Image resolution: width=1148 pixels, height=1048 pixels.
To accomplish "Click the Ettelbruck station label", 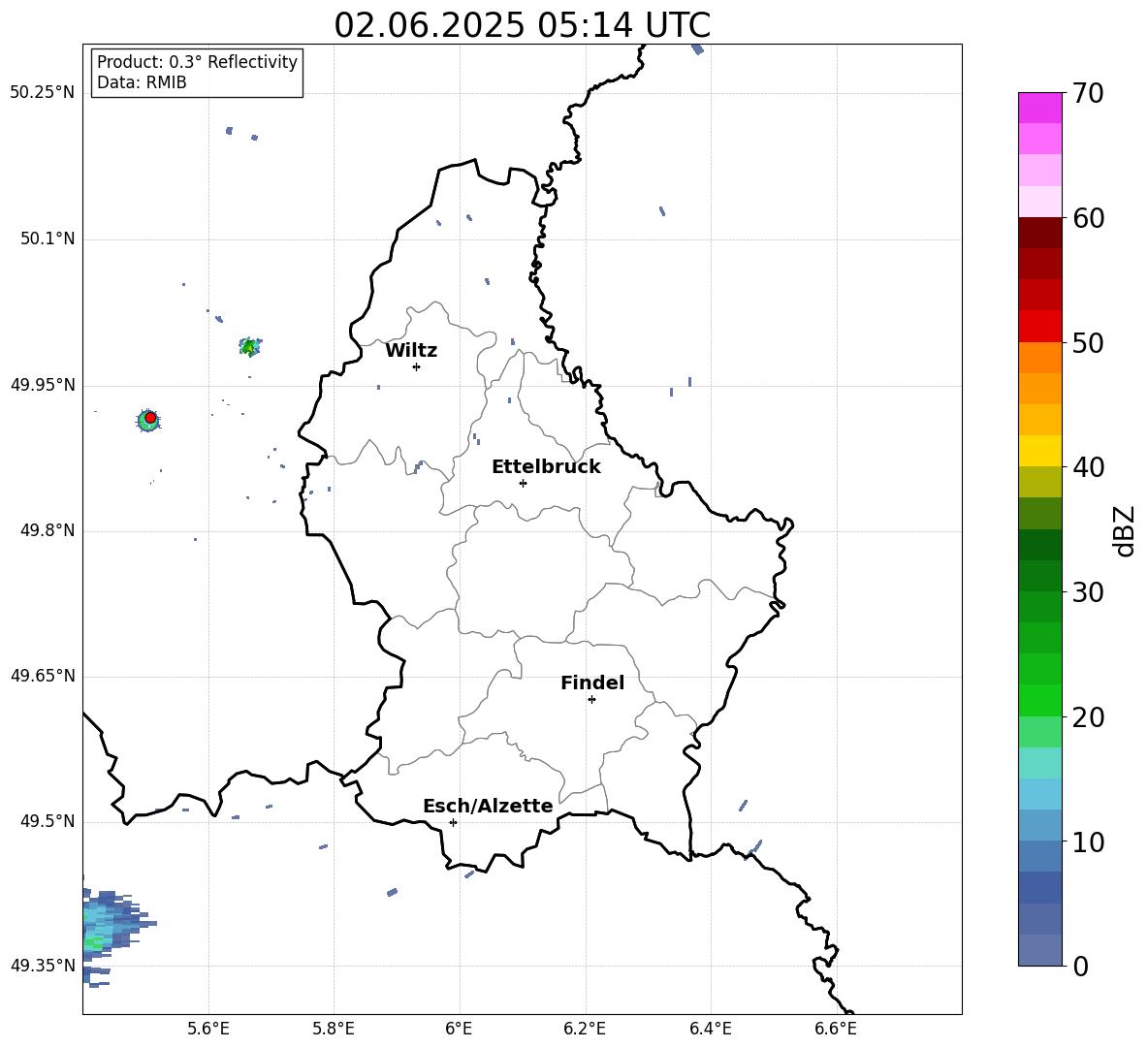I will (x=546, y=467).
